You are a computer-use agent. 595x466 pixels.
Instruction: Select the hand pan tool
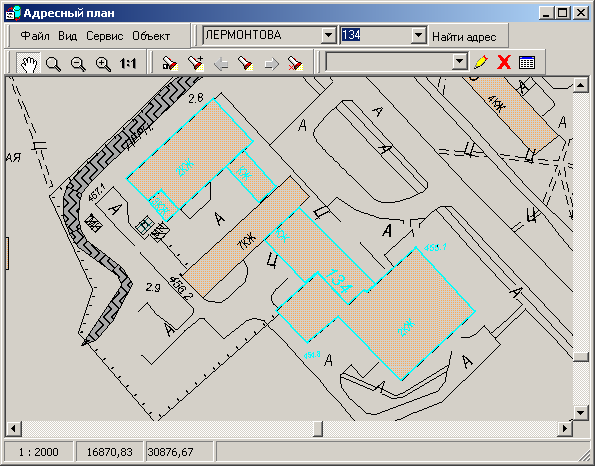(x=29, y=63)
